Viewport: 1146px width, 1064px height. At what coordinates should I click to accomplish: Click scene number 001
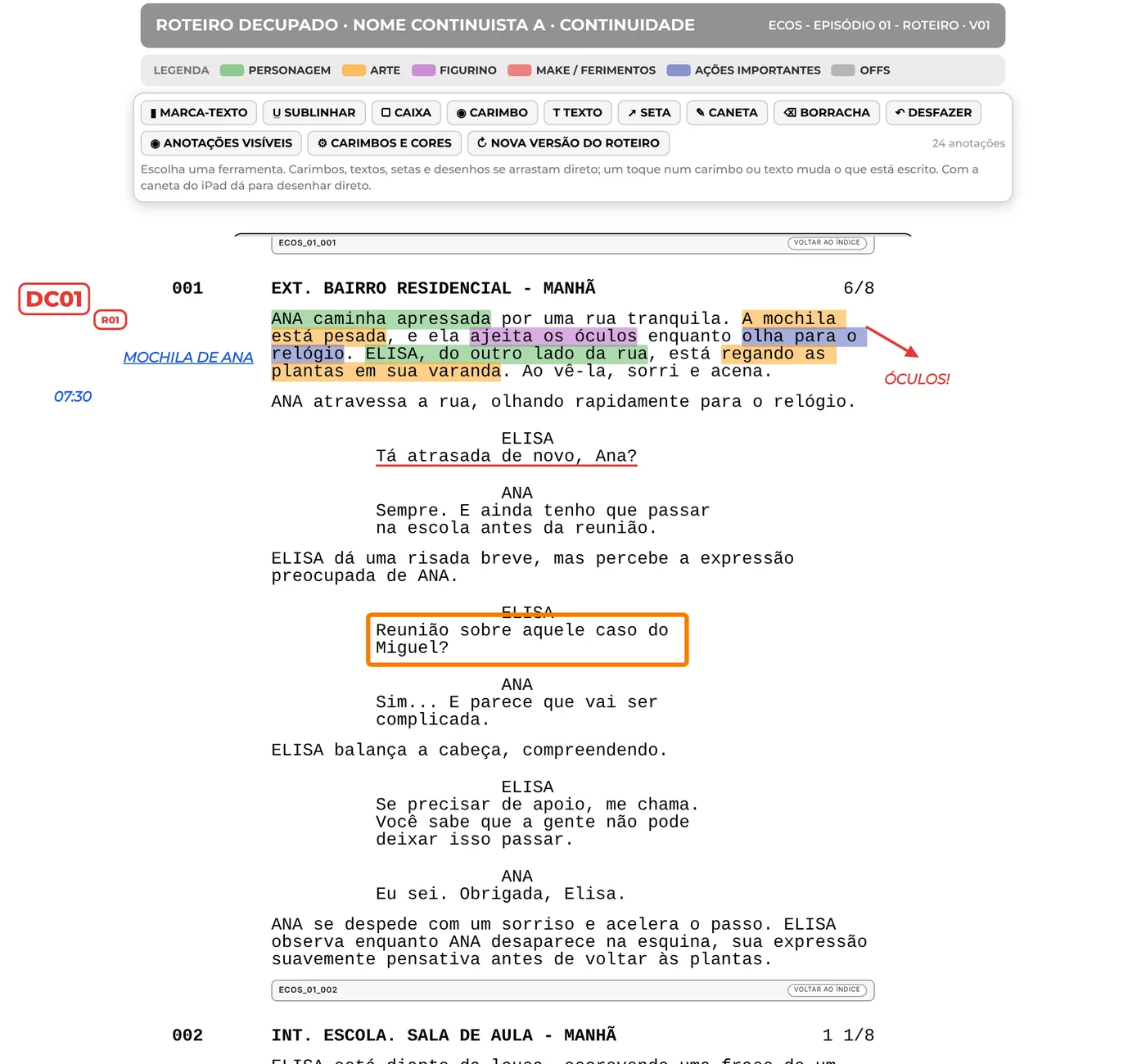(187, 288)
